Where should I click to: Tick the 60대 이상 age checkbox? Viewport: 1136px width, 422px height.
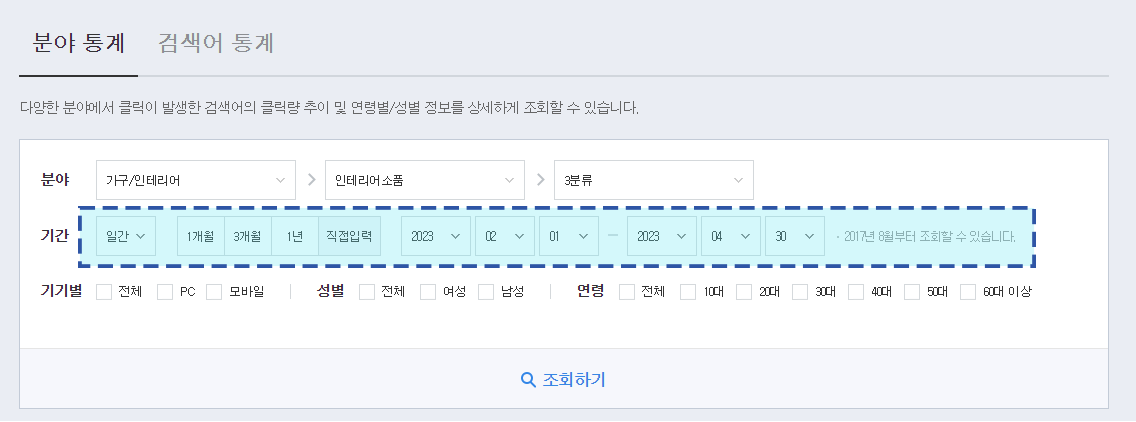pyautogui.click(x=968, y=292)
